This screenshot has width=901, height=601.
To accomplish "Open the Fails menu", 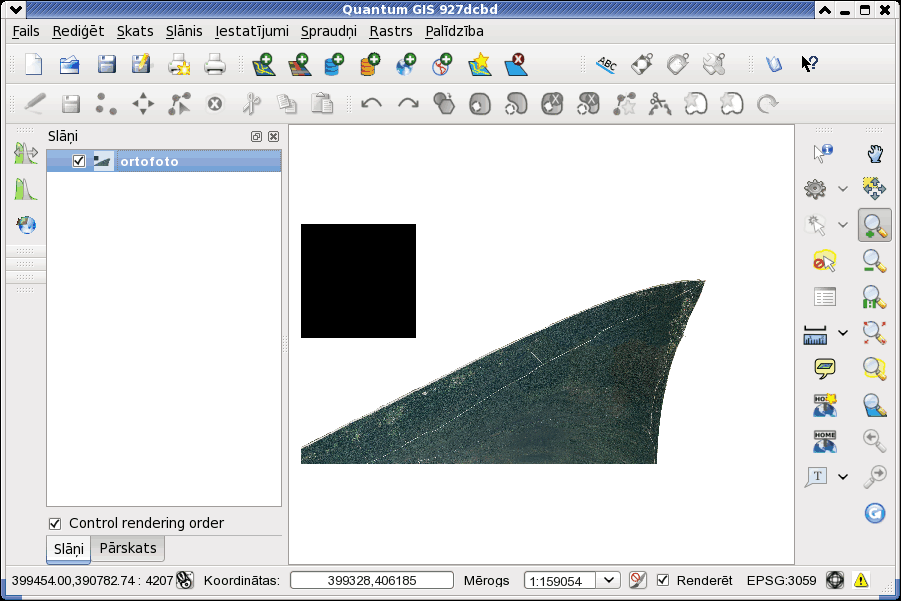I will (26, 31).
